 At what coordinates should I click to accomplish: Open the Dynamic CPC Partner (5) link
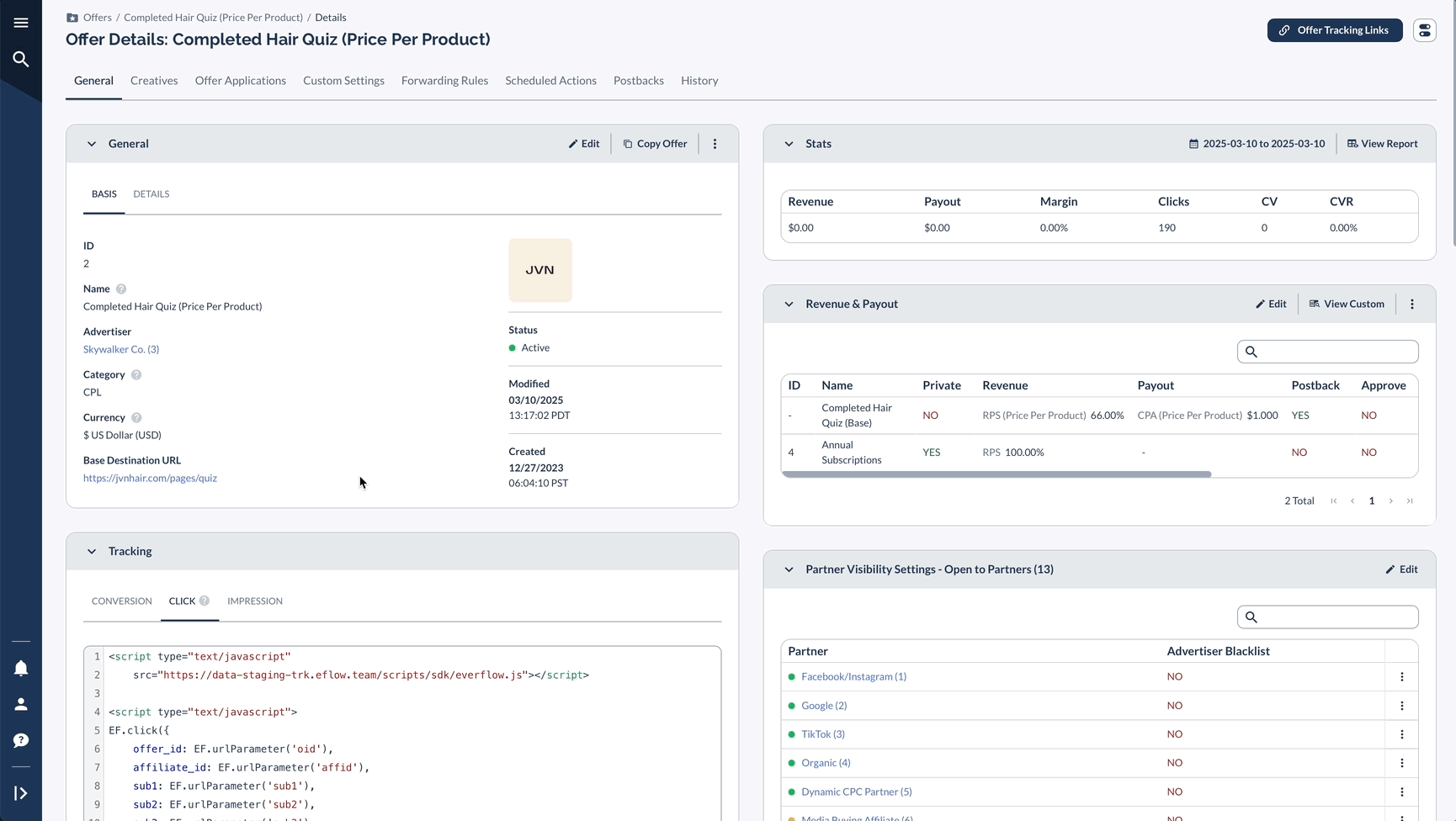tap(857, 792)
